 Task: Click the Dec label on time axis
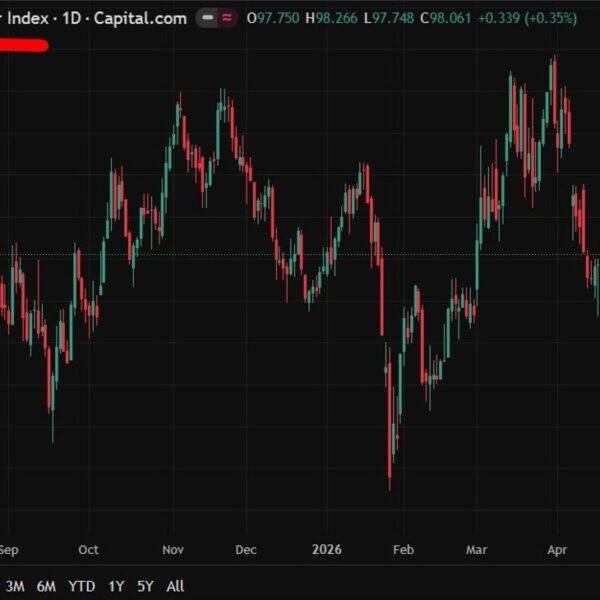[x=246, y=549]
